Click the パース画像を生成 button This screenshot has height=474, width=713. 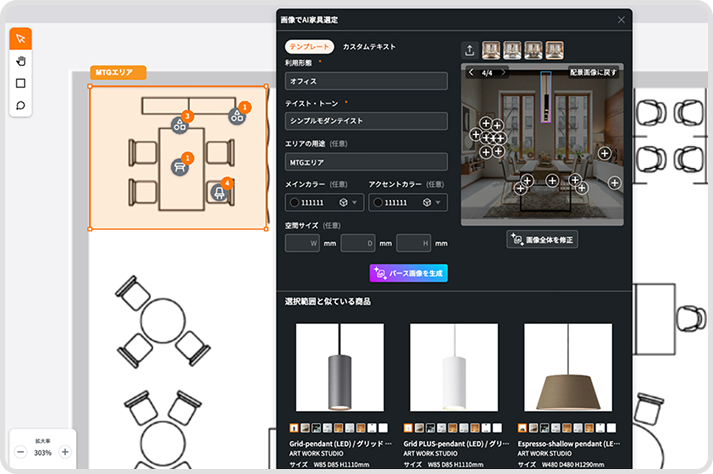pyautogui.click(x=407, y=272)
